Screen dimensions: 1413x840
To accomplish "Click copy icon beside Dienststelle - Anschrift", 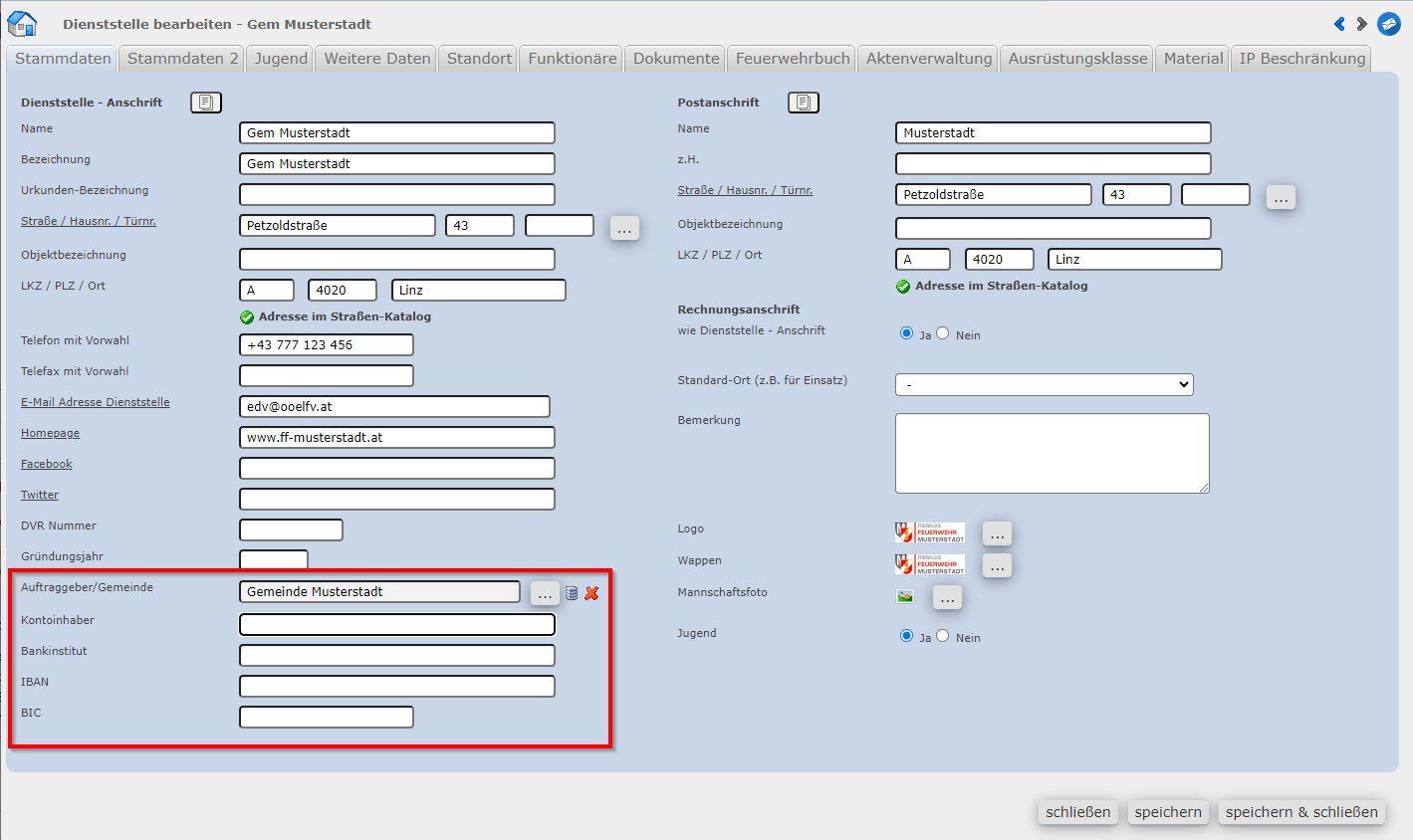I will (x=206, y=103).
